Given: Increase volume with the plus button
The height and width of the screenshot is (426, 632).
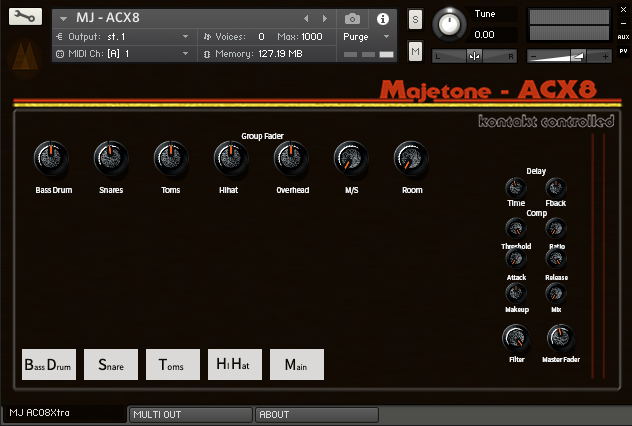Looking at the screenshot, I should 605,56.
